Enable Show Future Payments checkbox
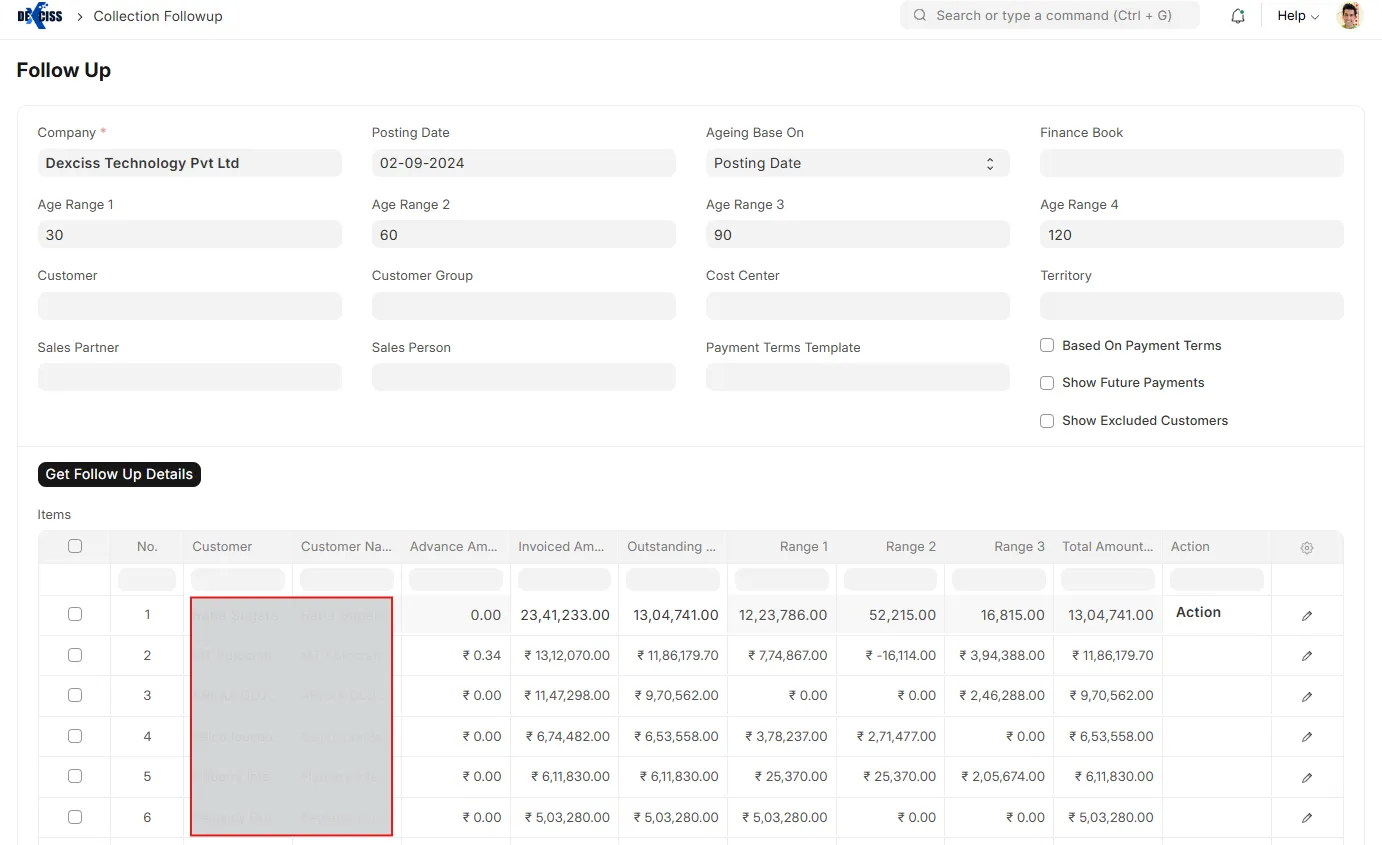The width and height of the screenshot is (1382, 845). click(1047, 383)
